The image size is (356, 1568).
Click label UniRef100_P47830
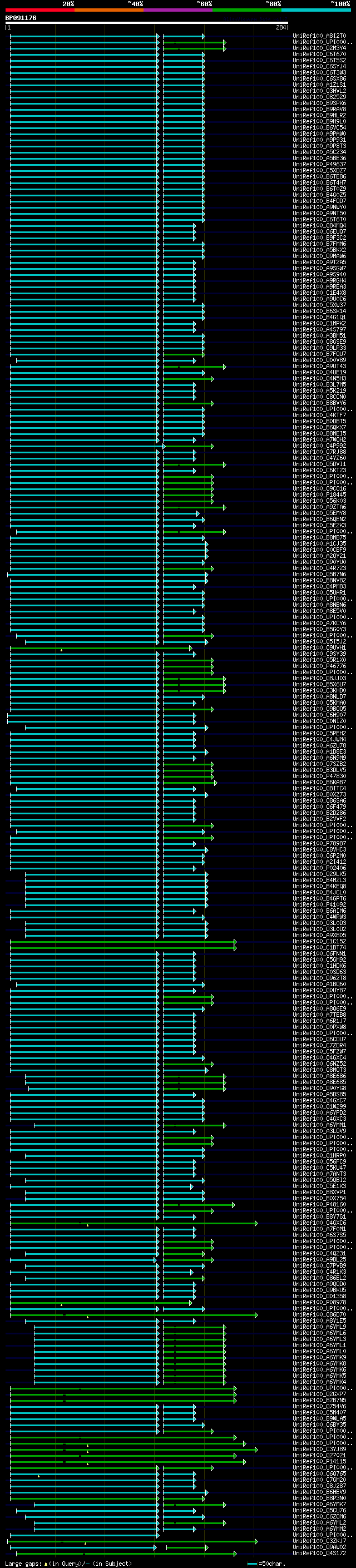pyautogui.click(x=319, y=776)
